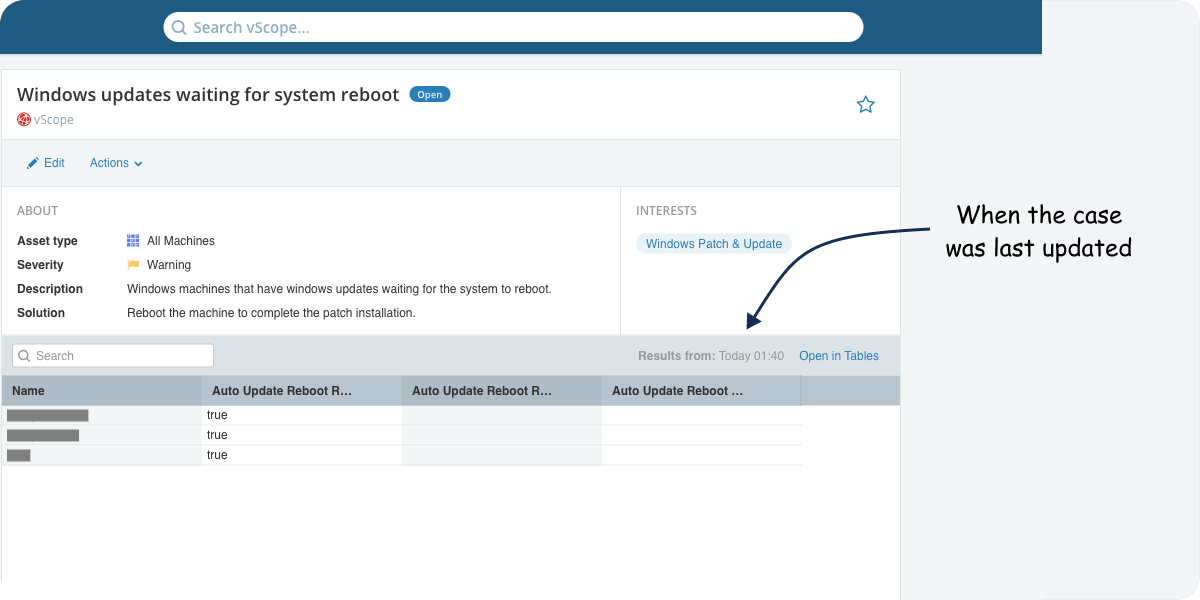
Task: Star this case as favorite
Action: [866, 104]
